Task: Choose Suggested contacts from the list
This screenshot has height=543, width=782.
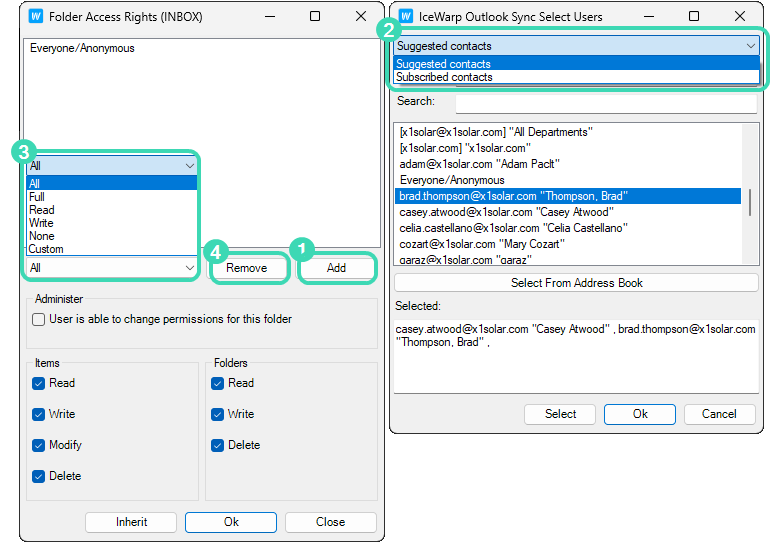Action: pos(576,64)
